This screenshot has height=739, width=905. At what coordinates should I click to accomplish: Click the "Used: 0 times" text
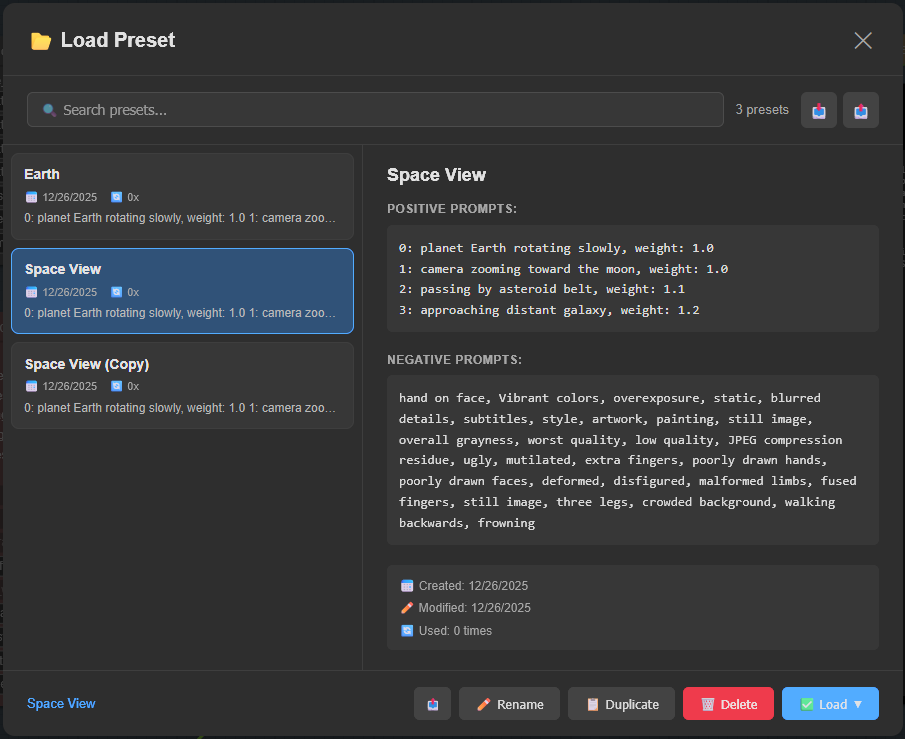pos(455,630)
